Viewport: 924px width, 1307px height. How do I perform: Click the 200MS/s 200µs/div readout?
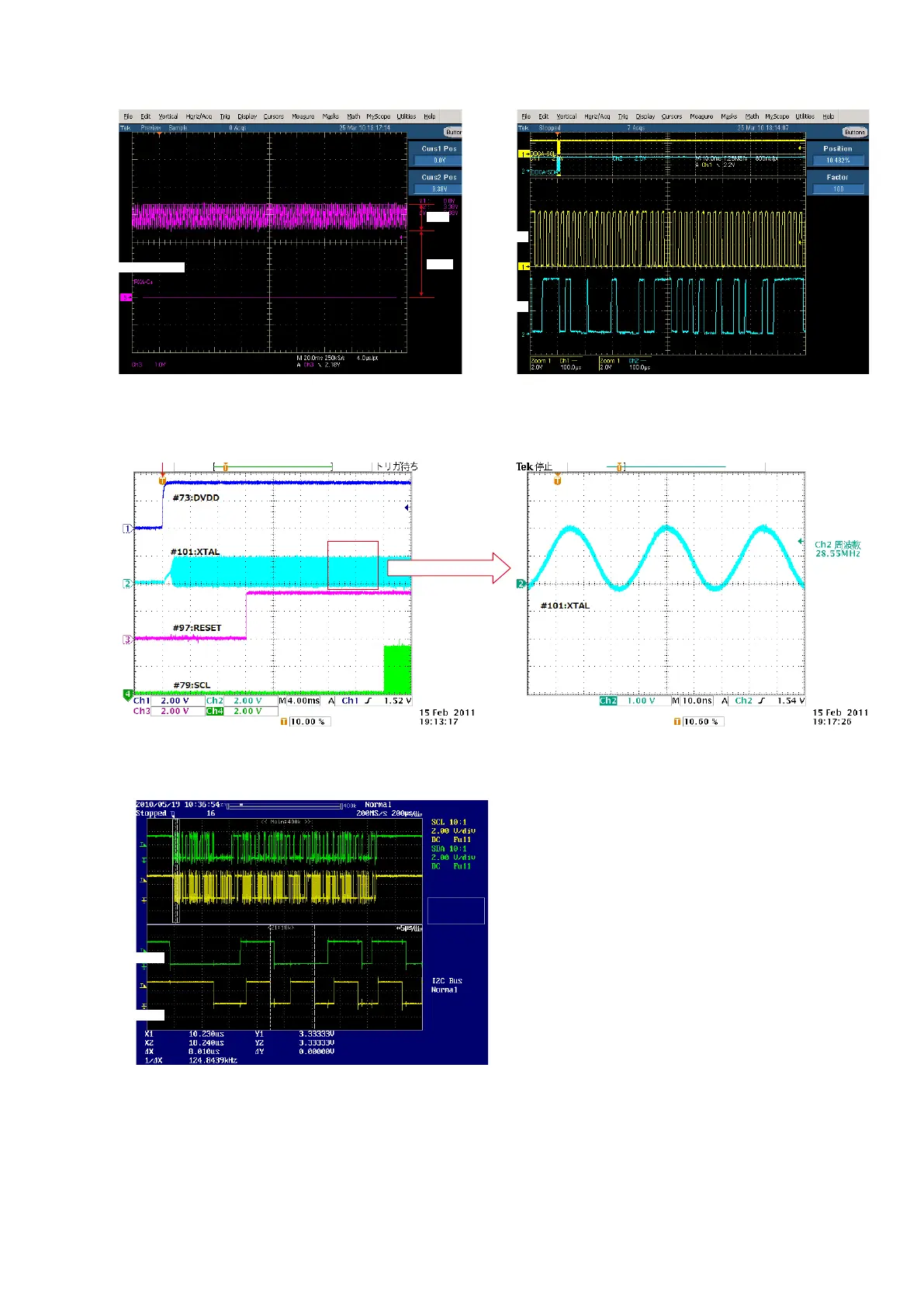[389, 813]
